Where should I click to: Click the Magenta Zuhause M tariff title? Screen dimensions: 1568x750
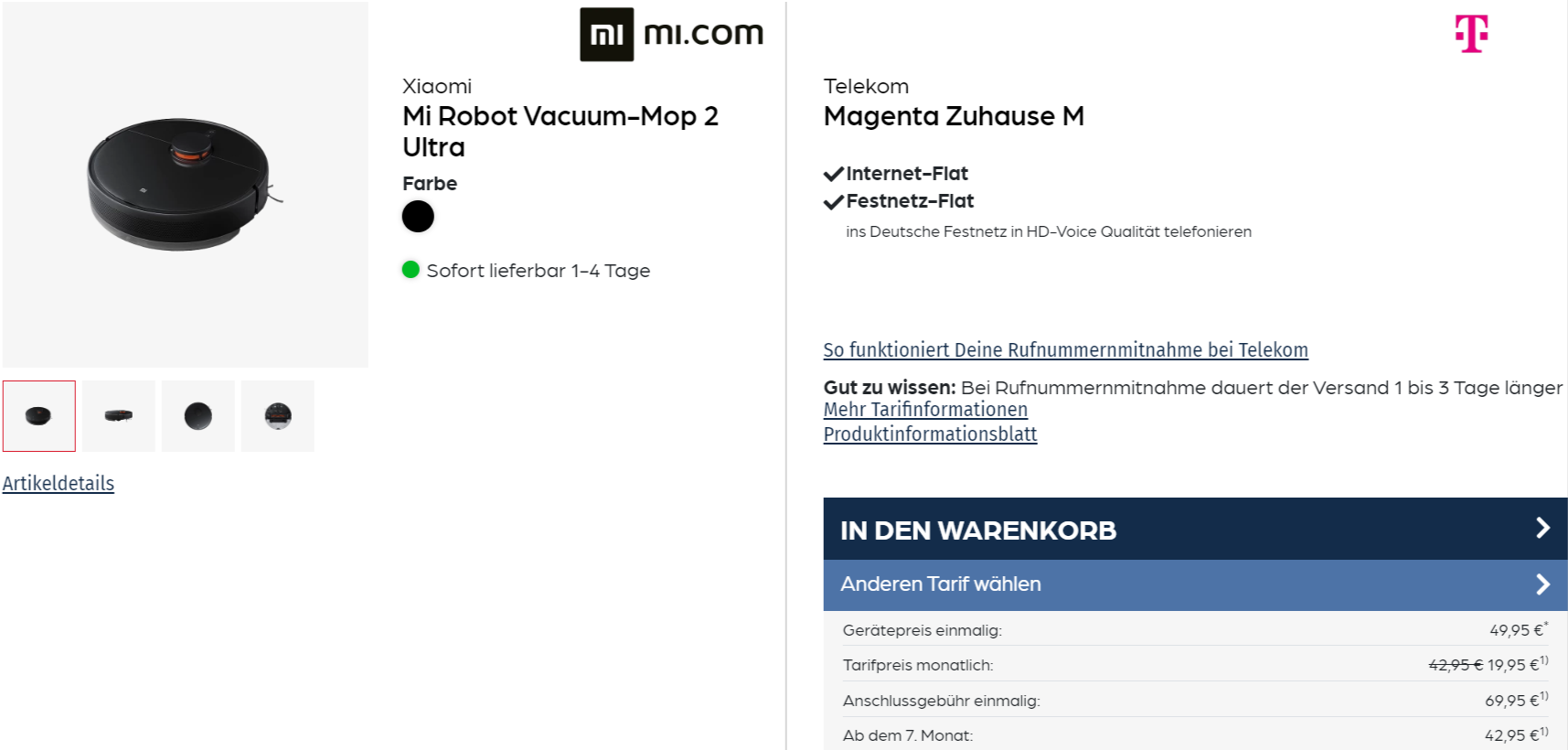click(954, 116)
